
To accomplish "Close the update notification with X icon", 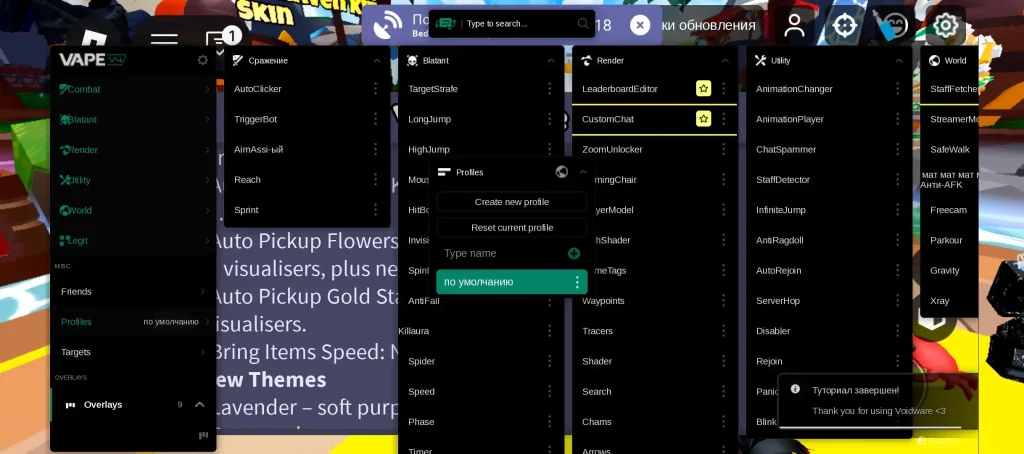I will pyautogui.click(x=639, y=25).
